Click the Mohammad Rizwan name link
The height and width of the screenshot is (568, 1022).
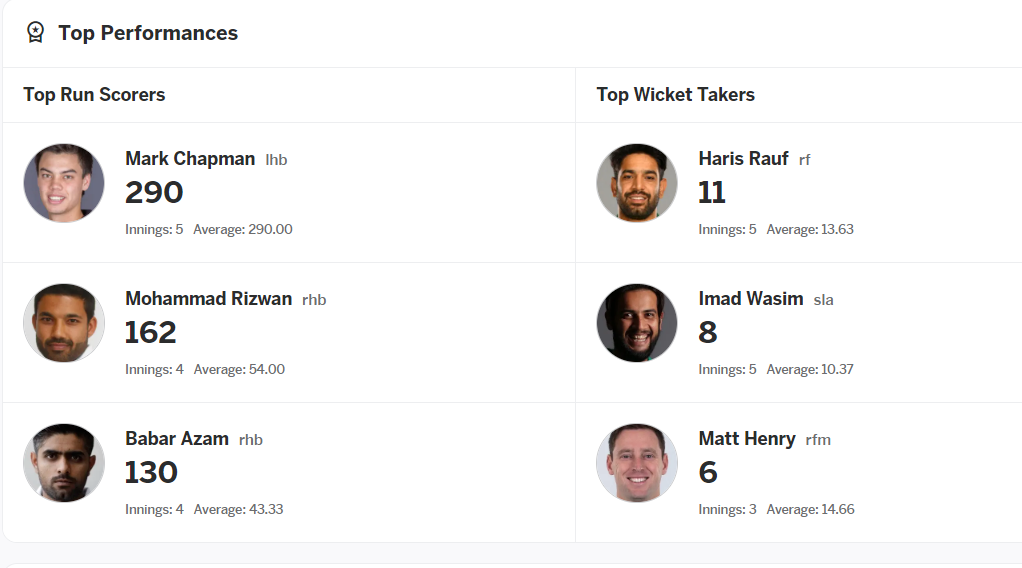[208, 299]
